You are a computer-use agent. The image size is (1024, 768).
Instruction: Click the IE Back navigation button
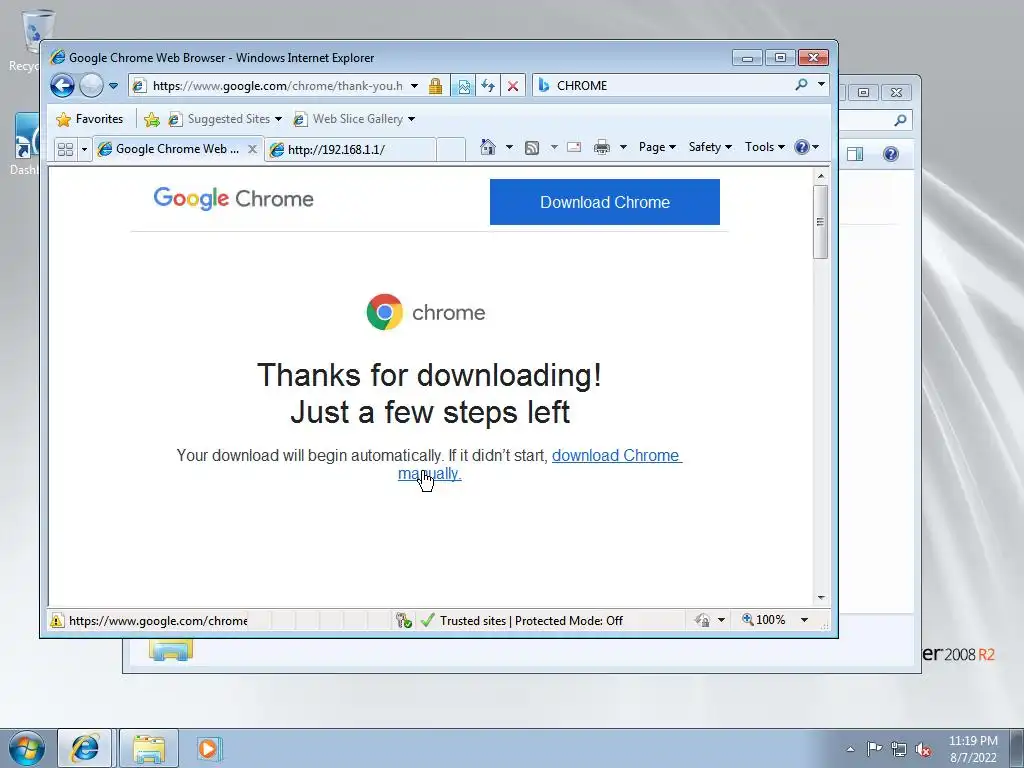[63, 86]
